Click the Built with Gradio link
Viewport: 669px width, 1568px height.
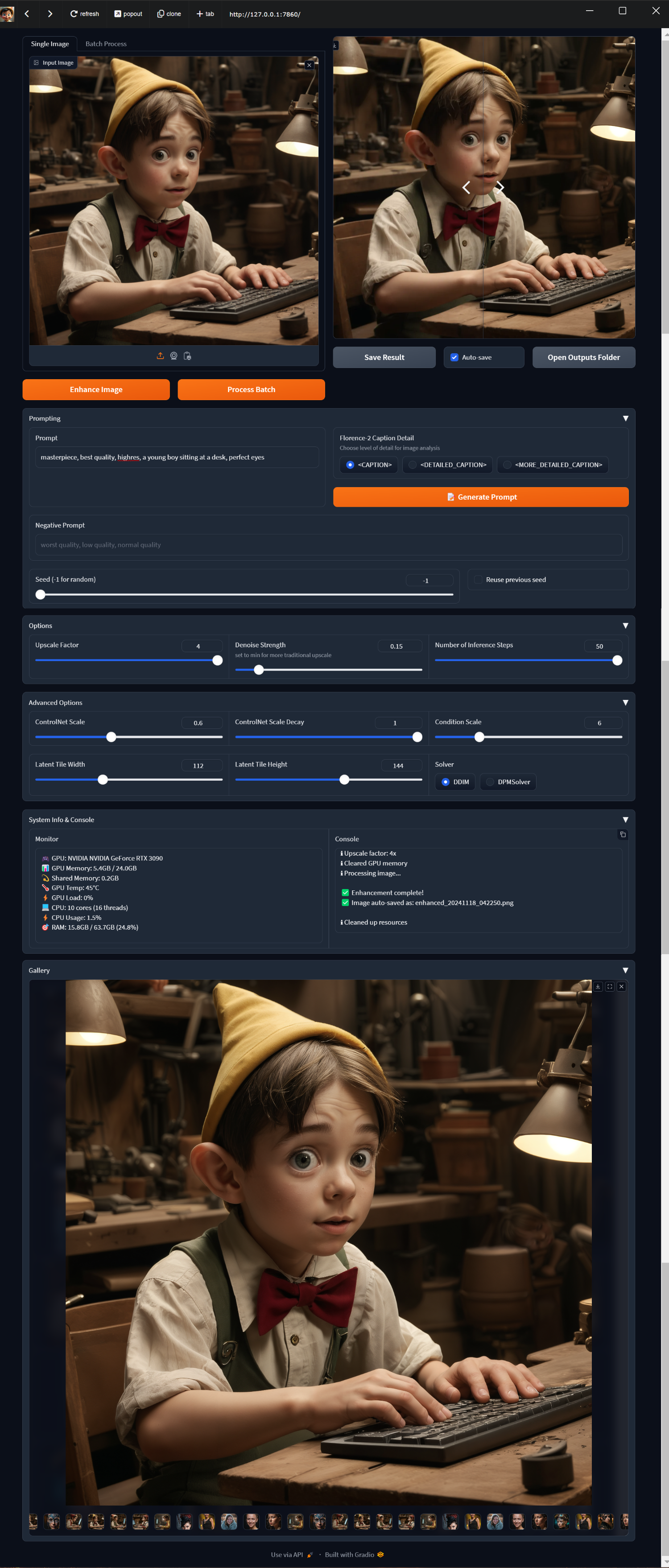click(354, 1555)
